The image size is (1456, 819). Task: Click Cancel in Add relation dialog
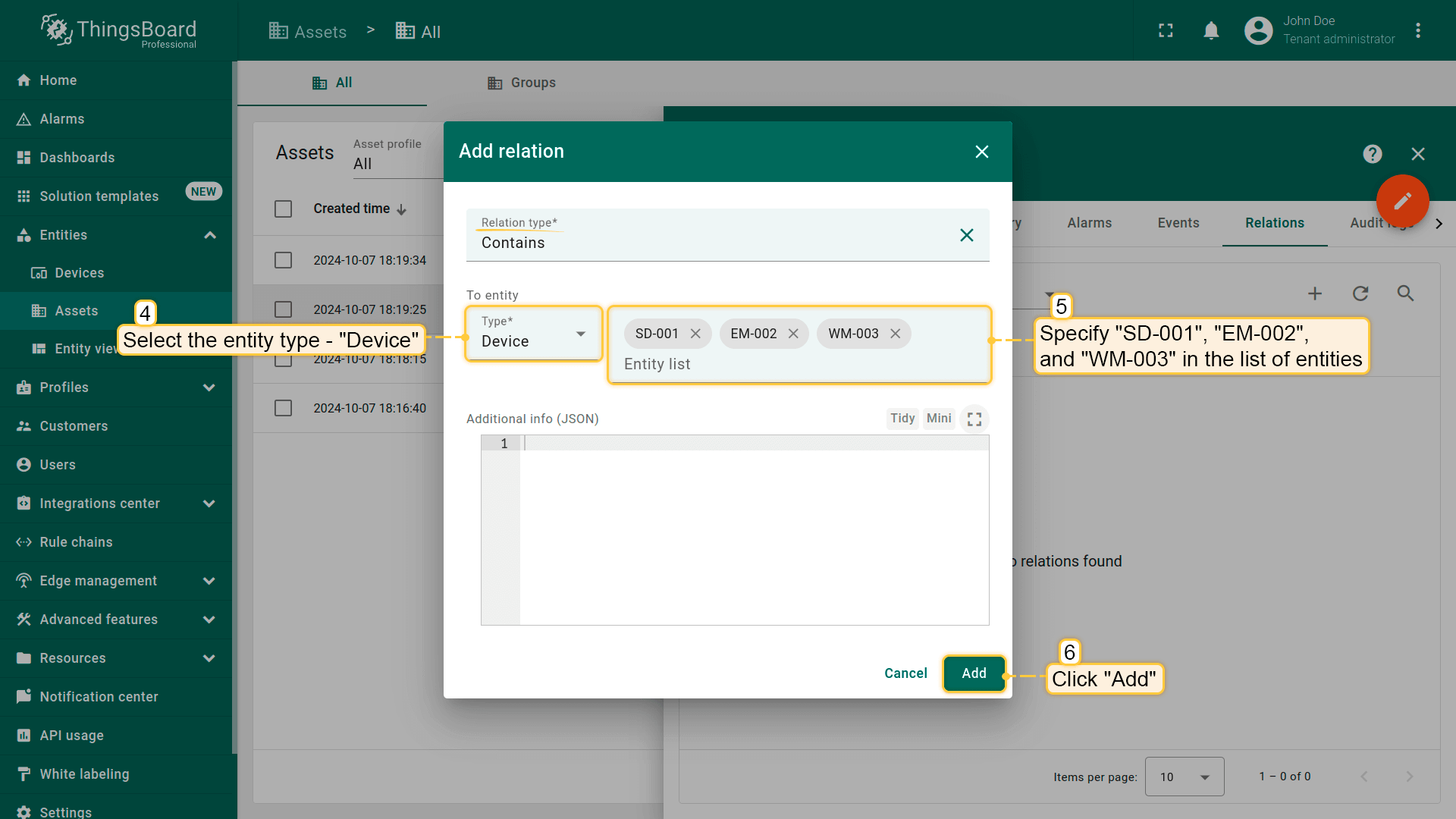905,673
